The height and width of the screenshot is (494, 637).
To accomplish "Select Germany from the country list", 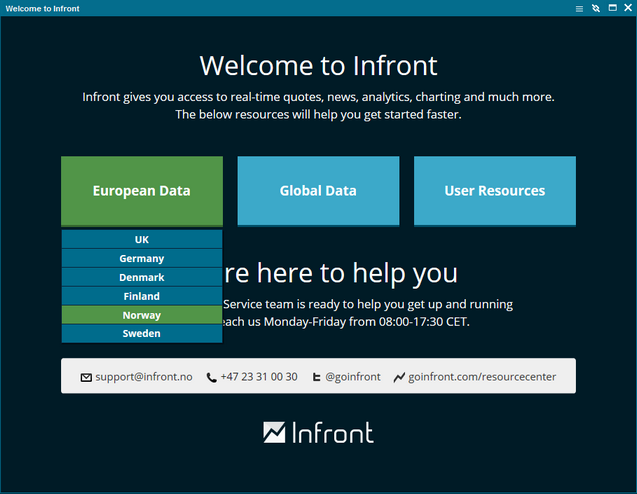I will pos(142,258).
